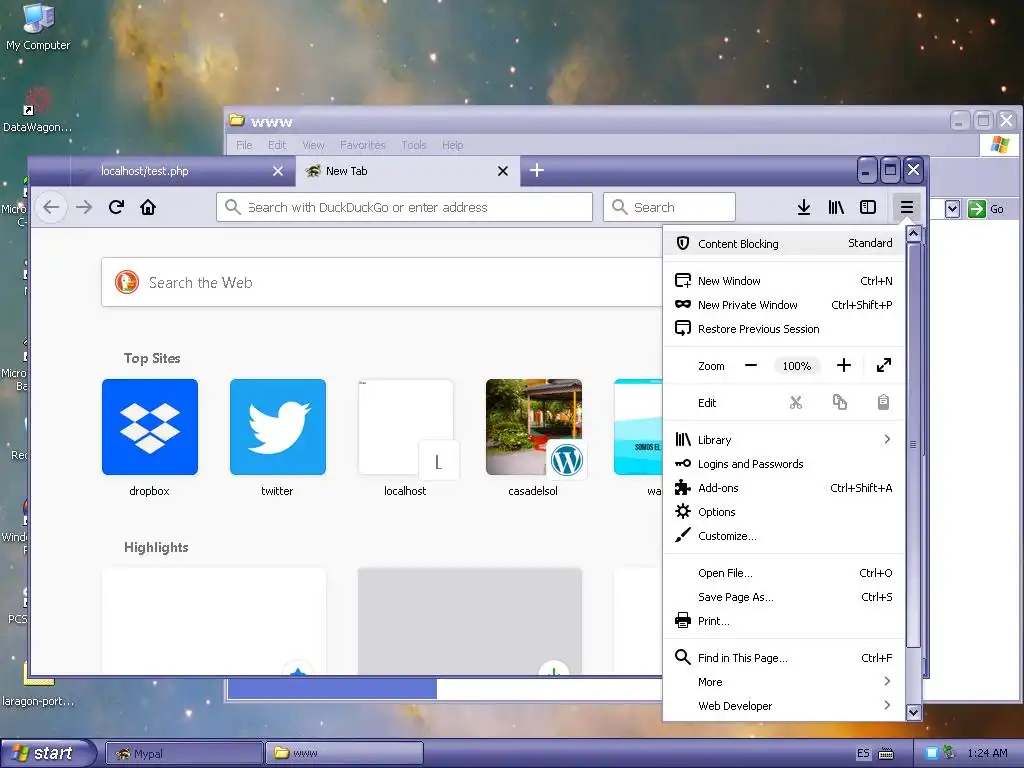The height and width of the screenshot is (768, 1024).
Task: Select Customize... menu entry
Action: (784, 536)
